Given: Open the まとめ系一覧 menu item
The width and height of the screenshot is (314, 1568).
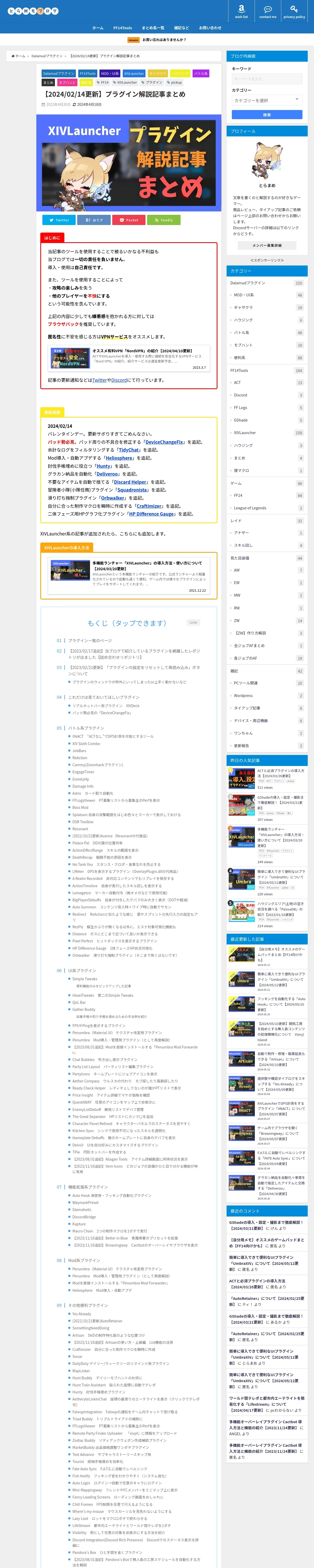Looking at the screenshot, I should tap(153, 28).
